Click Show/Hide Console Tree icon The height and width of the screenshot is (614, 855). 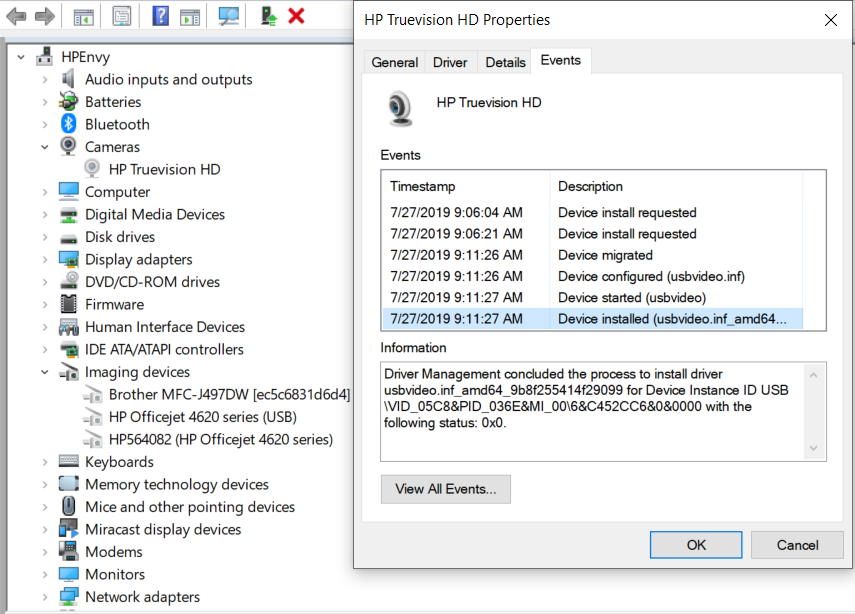tap(84, 16)
